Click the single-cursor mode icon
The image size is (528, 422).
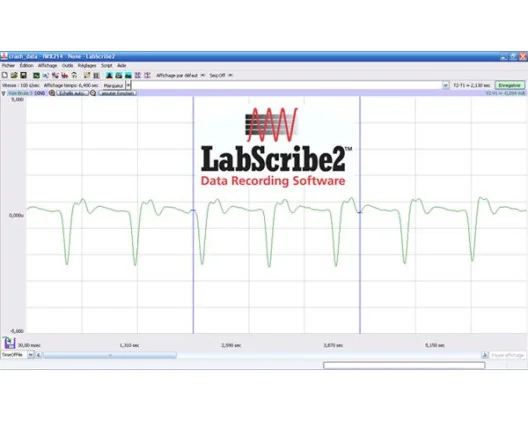coord(147,75)
